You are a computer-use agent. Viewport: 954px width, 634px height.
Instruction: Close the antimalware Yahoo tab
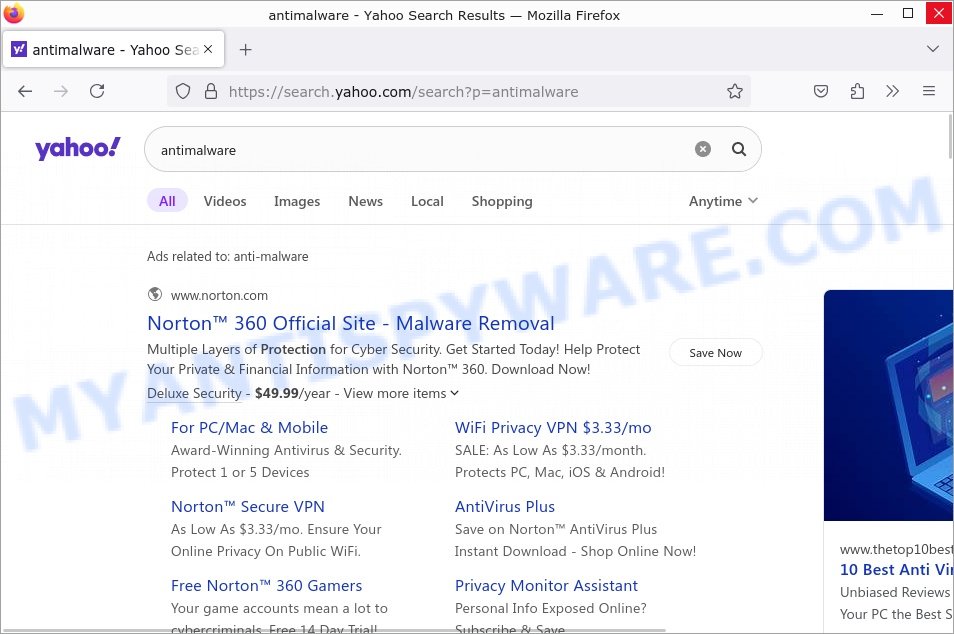point(208,49)
